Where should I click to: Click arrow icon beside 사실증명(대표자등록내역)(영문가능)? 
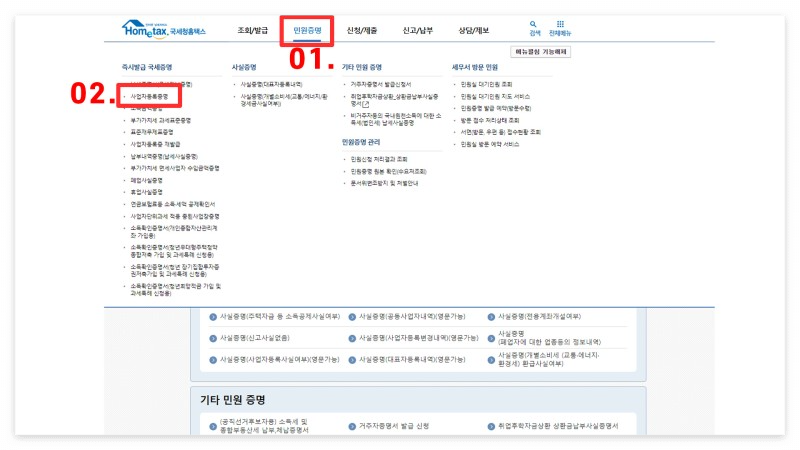pos(352,360)
